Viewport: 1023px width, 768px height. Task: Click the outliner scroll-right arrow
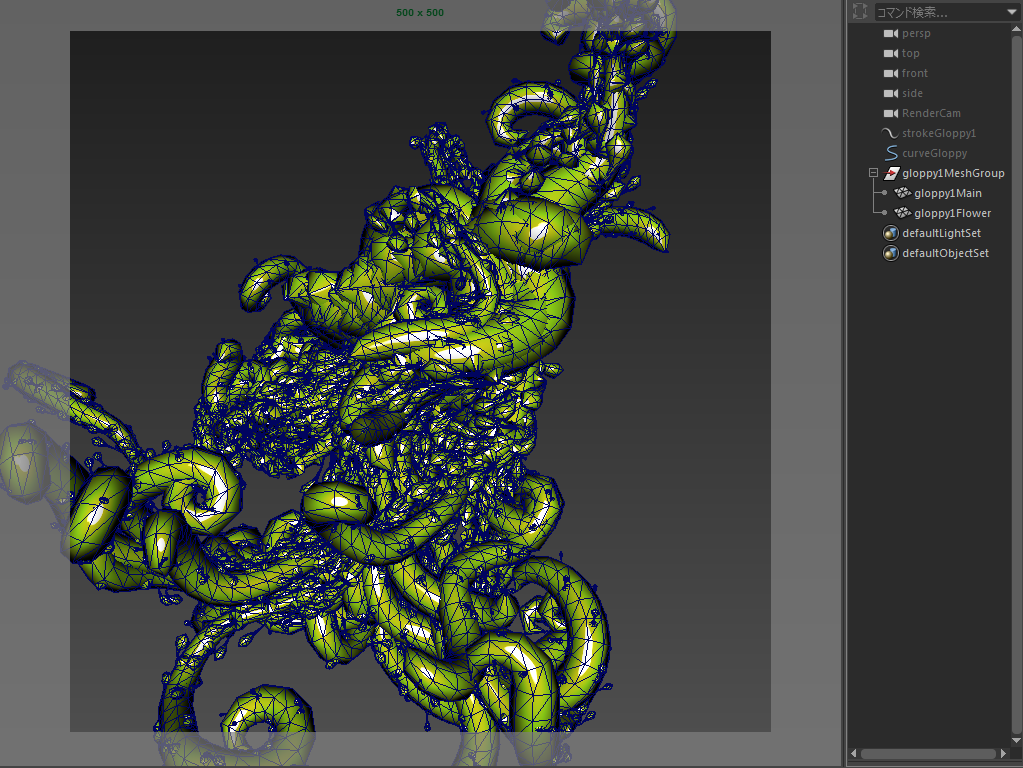coord(1003,754)
